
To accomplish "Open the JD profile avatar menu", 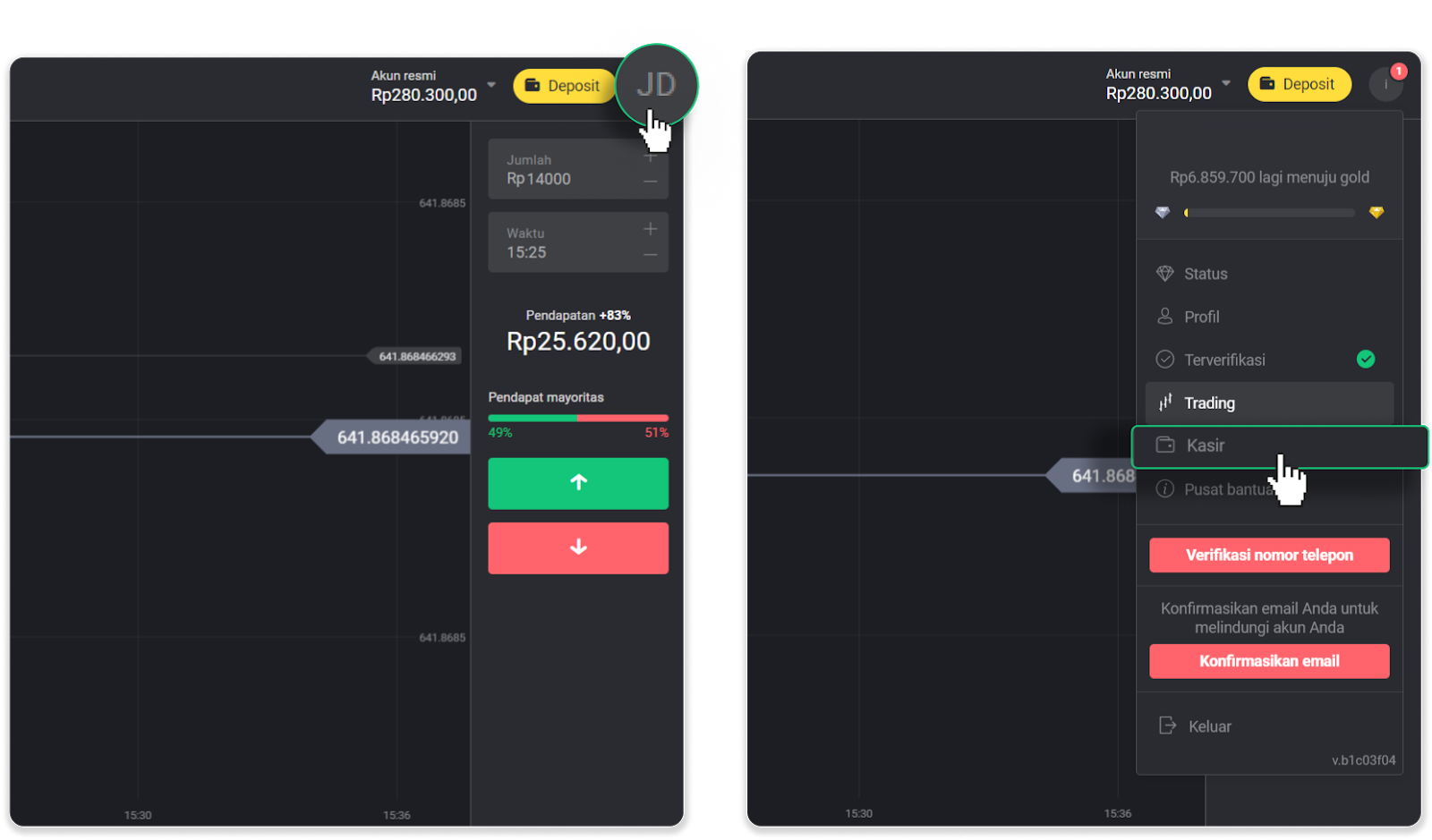I will click(656, 85).
